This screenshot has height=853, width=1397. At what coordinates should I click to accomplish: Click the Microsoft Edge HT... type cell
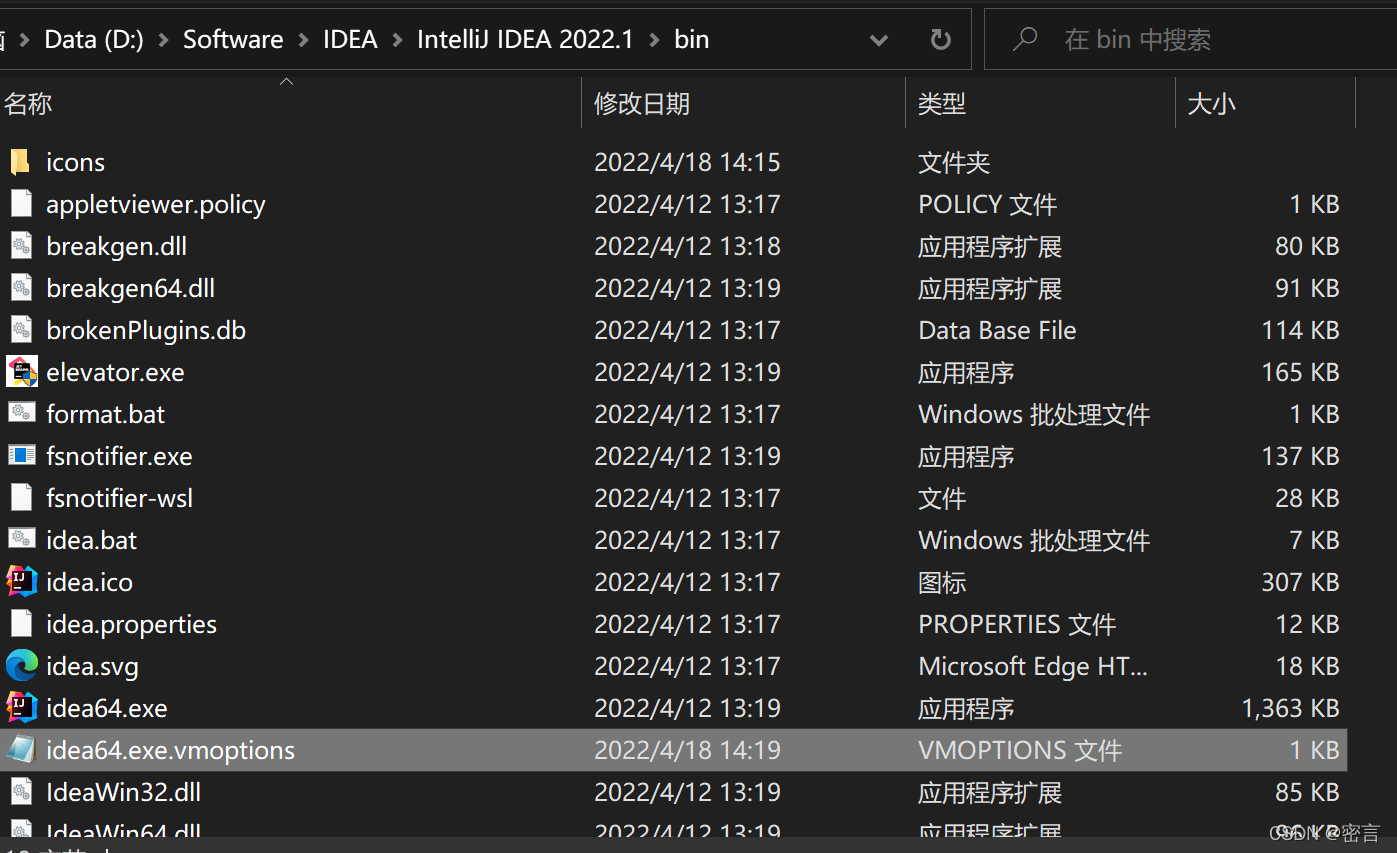point(1033,666)
